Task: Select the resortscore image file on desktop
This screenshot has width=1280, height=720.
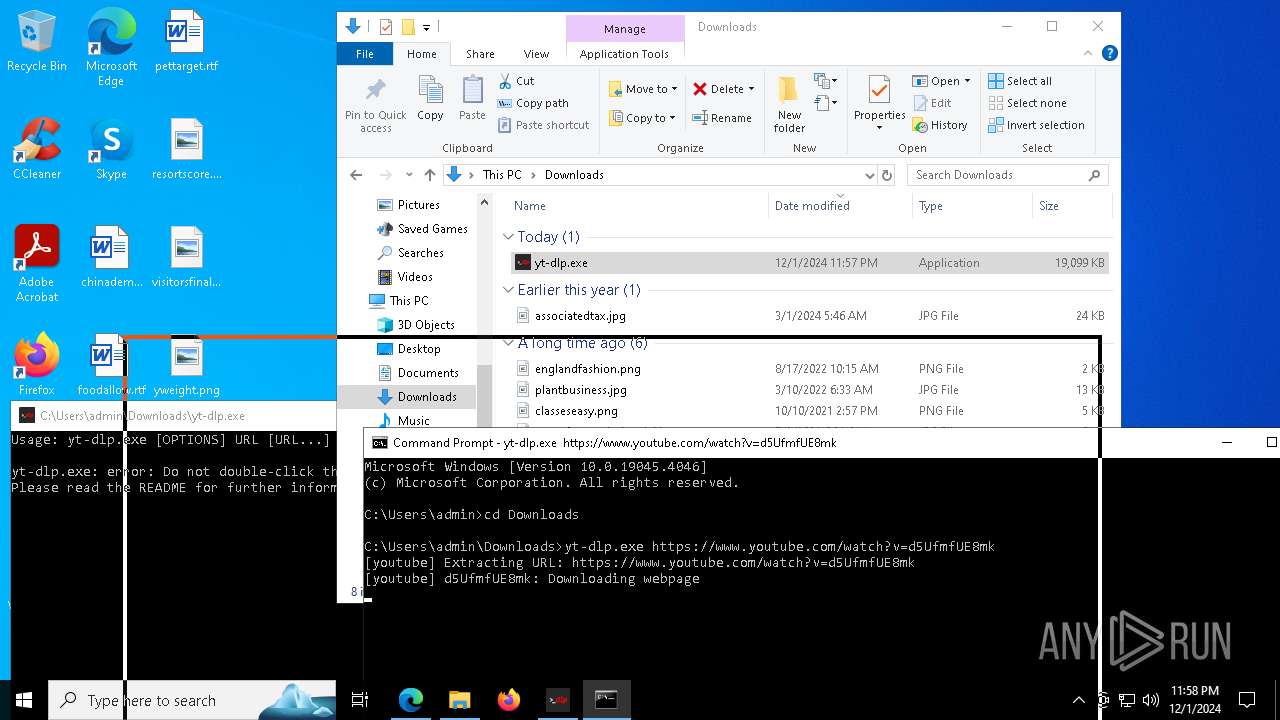Action: click(x=186, y=149)
